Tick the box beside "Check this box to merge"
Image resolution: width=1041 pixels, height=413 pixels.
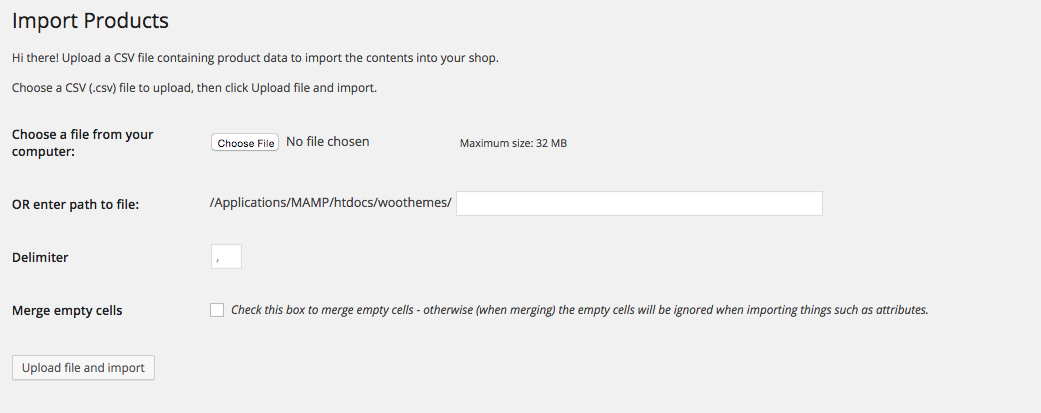point(217,310)
